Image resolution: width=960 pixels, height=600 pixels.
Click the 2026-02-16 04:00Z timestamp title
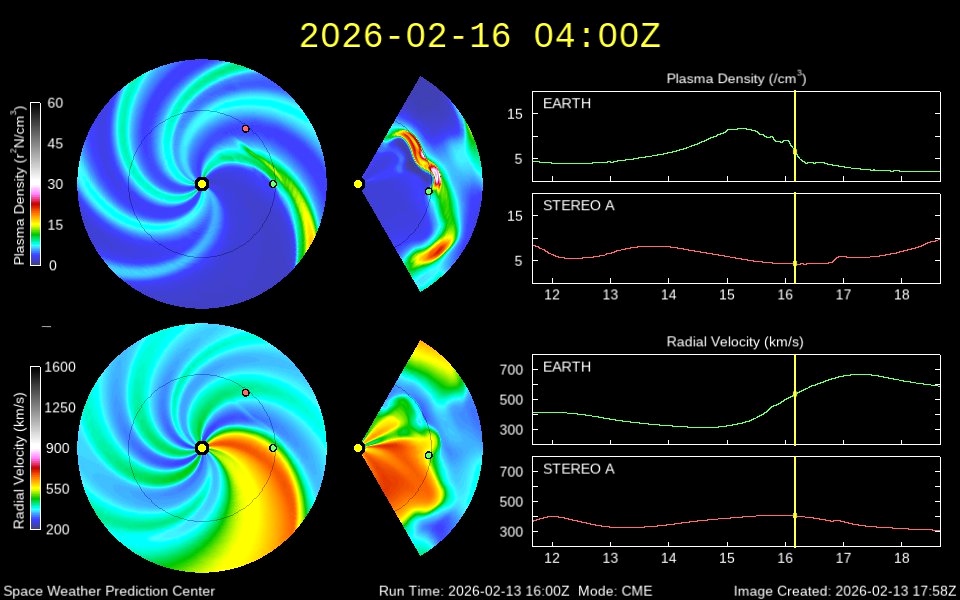point(480,36)
